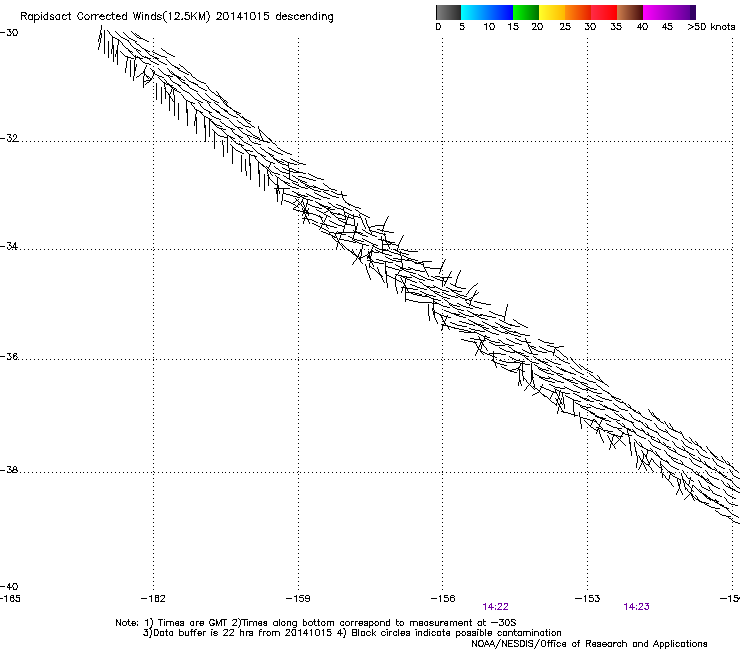The width and height of the screenshot is (740, 650).
Task: Click the brown 35-40 knots color swatch
Action: tap(630, 12)
